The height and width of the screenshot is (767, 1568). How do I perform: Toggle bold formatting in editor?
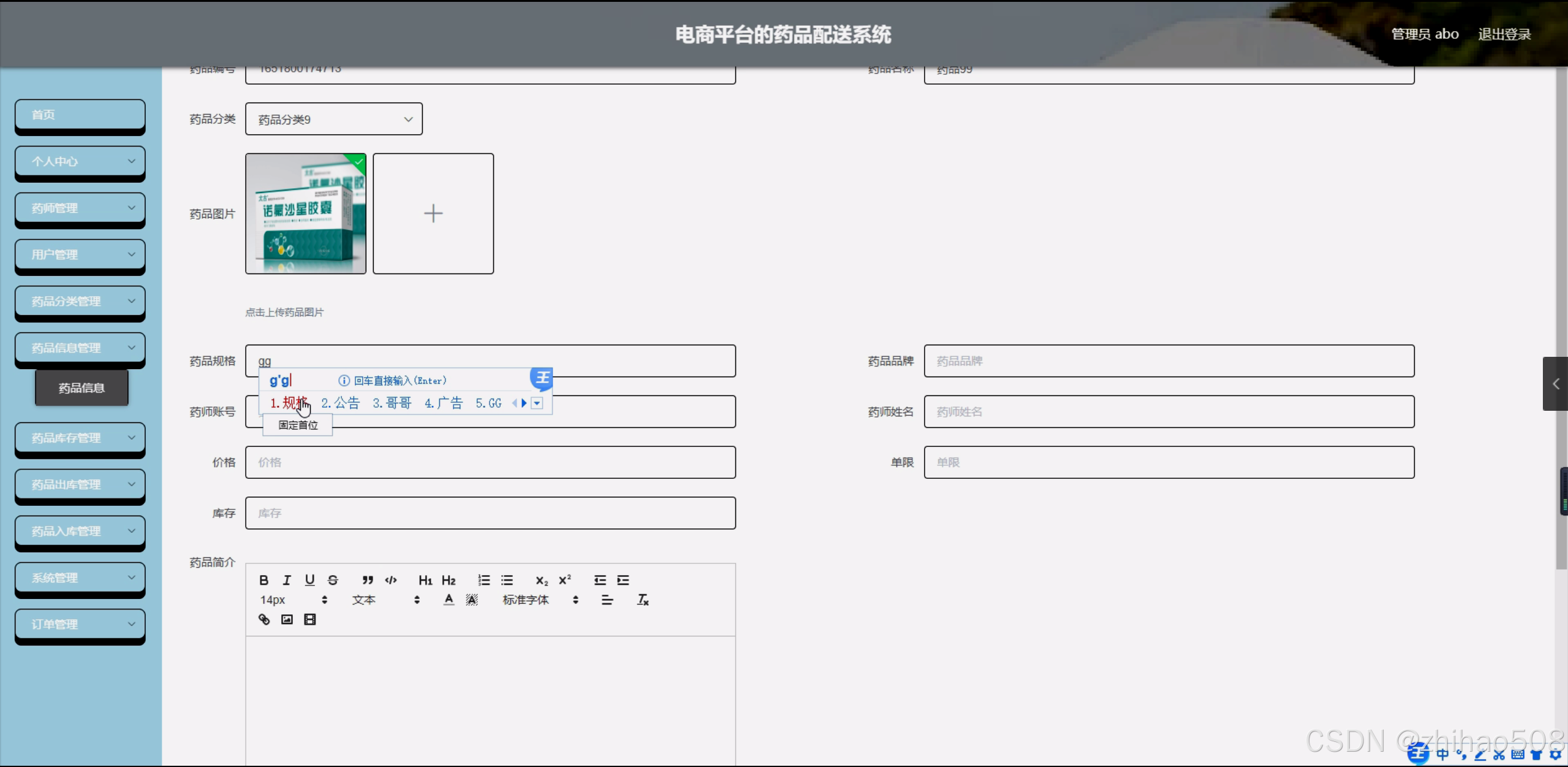263,580
